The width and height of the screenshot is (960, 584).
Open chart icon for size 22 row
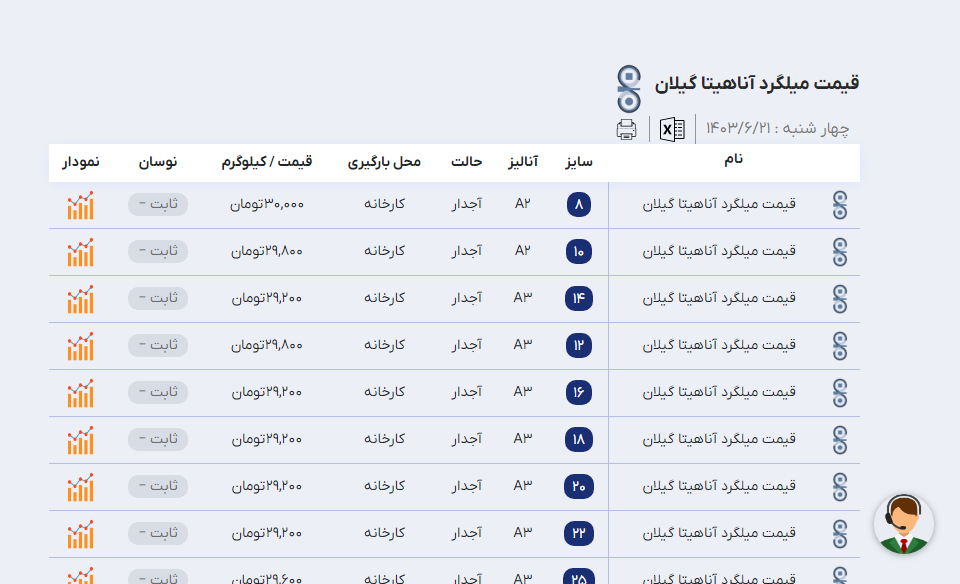80,534
